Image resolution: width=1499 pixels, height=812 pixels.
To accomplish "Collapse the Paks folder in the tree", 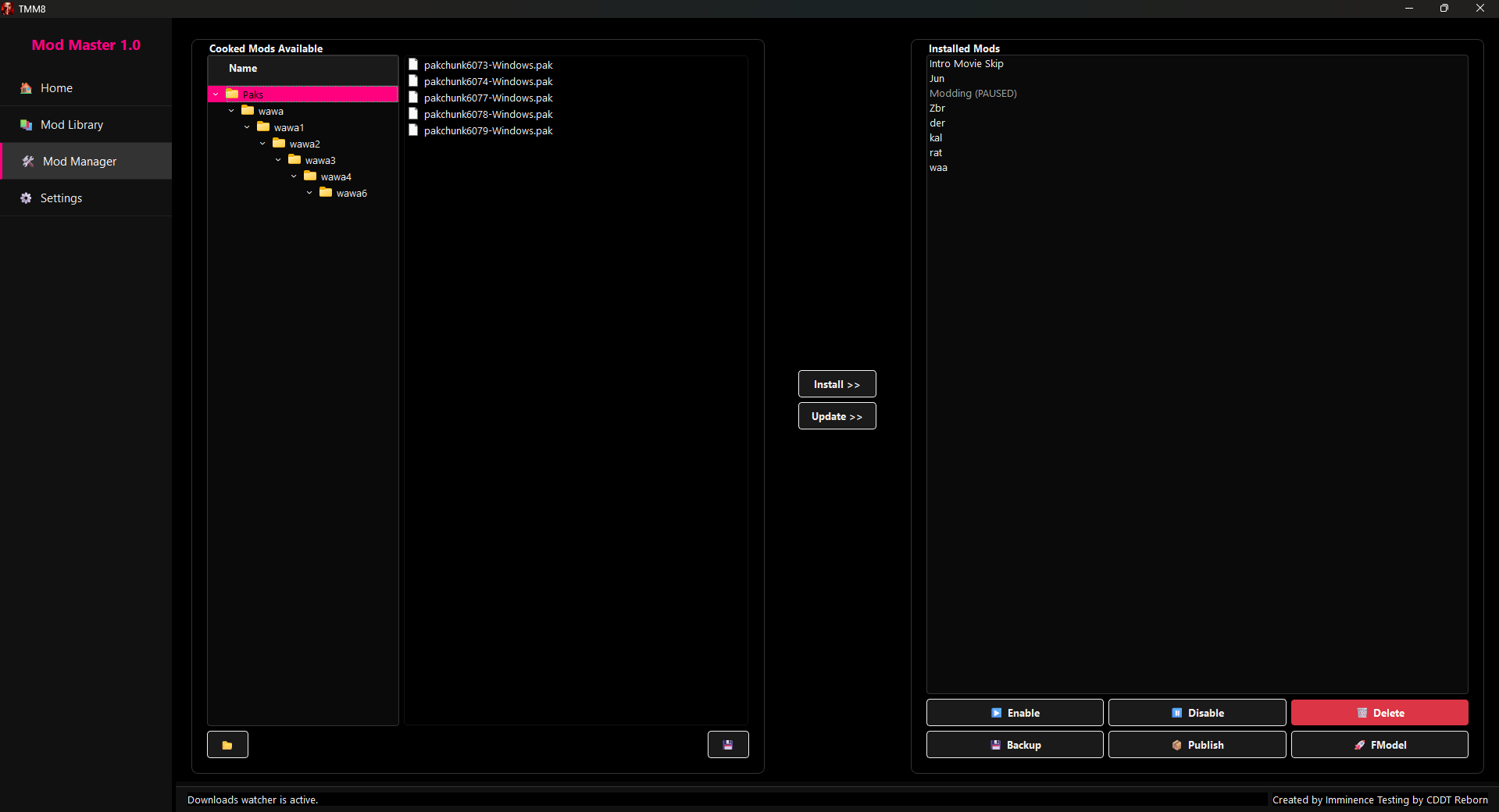I will 216,94.
